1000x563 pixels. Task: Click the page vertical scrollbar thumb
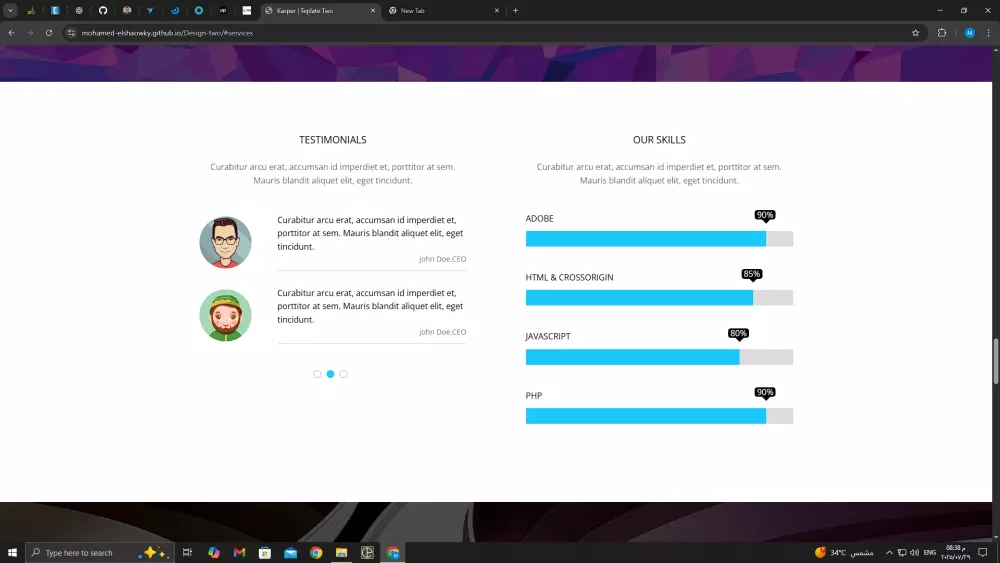tap(996, 361)
